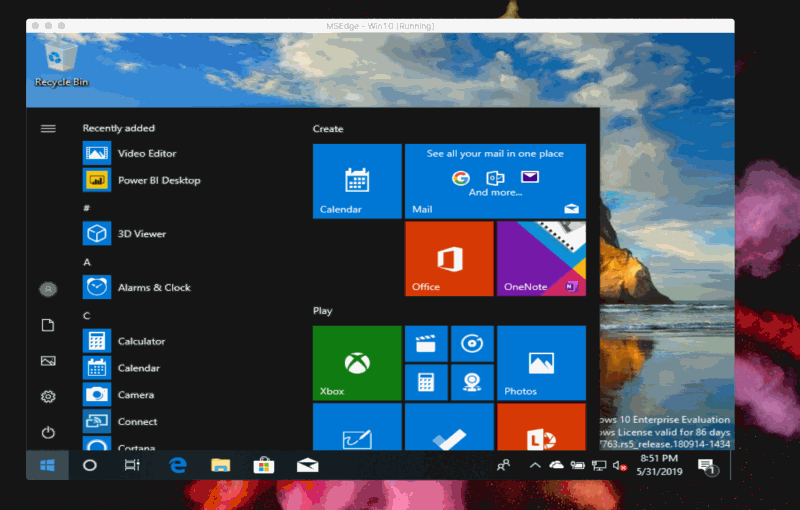This screenshot has height=510, width=800.
Task: Show hidden system tray icons chevron
Action: click(535, 465)
